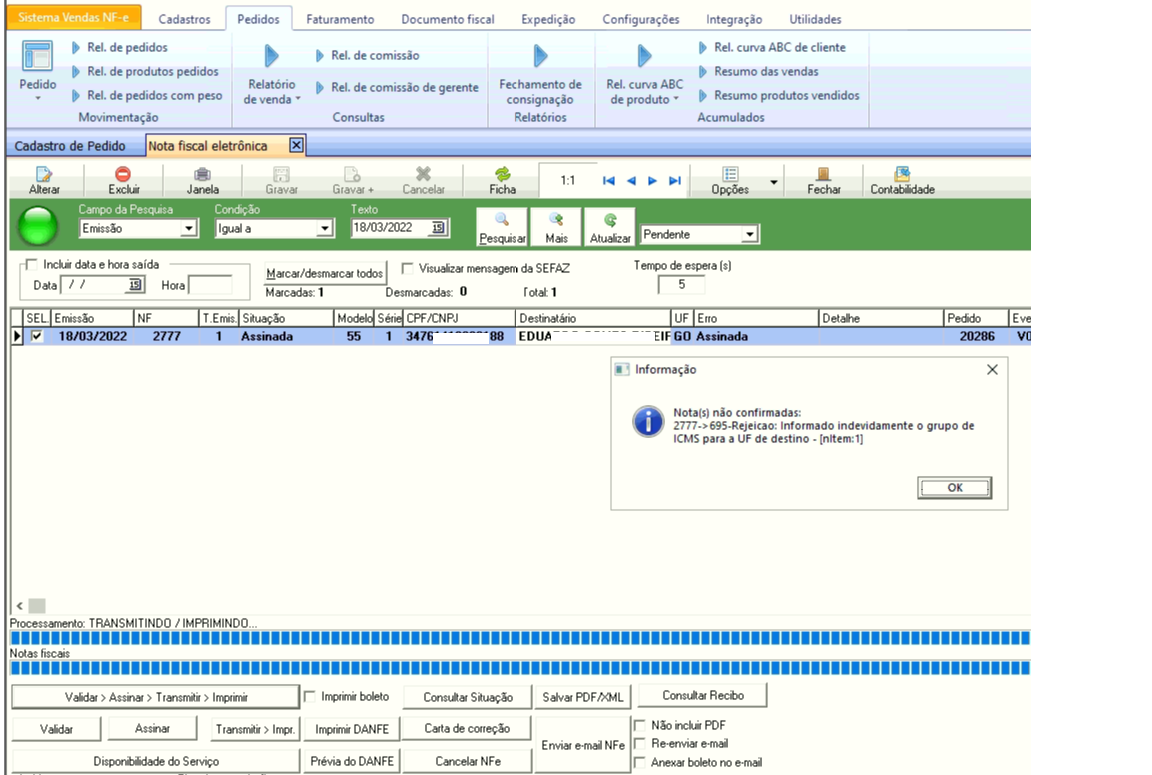1152x775 pixels.
Task: Click the Alterar edit icon
Action: [43, 174]
